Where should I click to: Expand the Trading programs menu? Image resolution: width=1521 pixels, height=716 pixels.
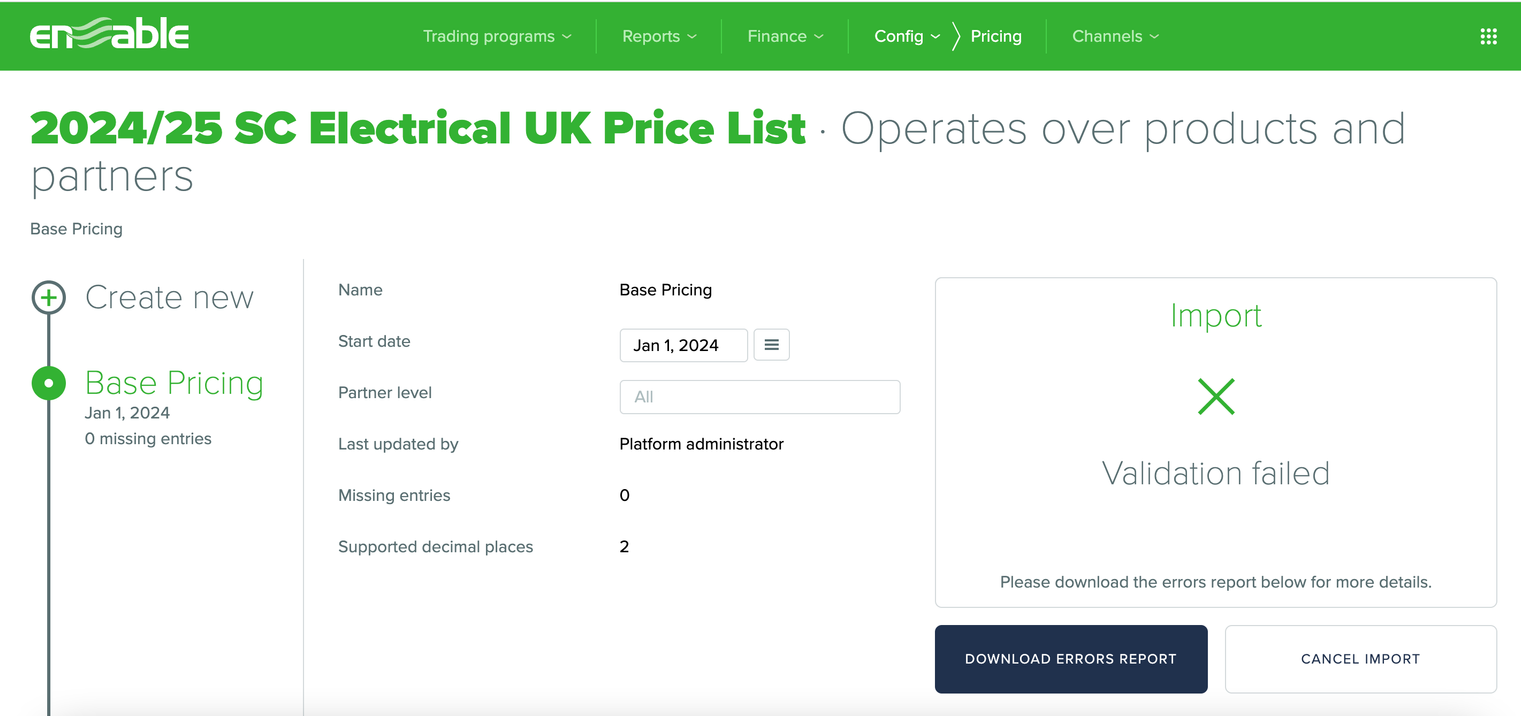click(x=497, y=37)
